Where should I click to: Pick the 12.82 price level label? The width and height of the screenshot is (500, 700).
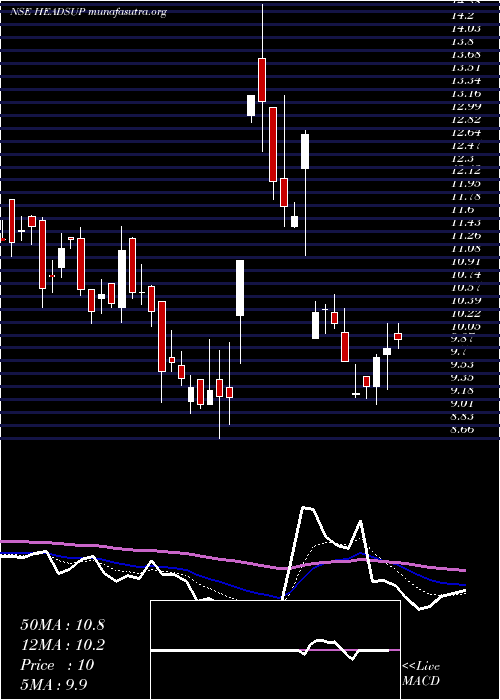[x=466, y=119]
